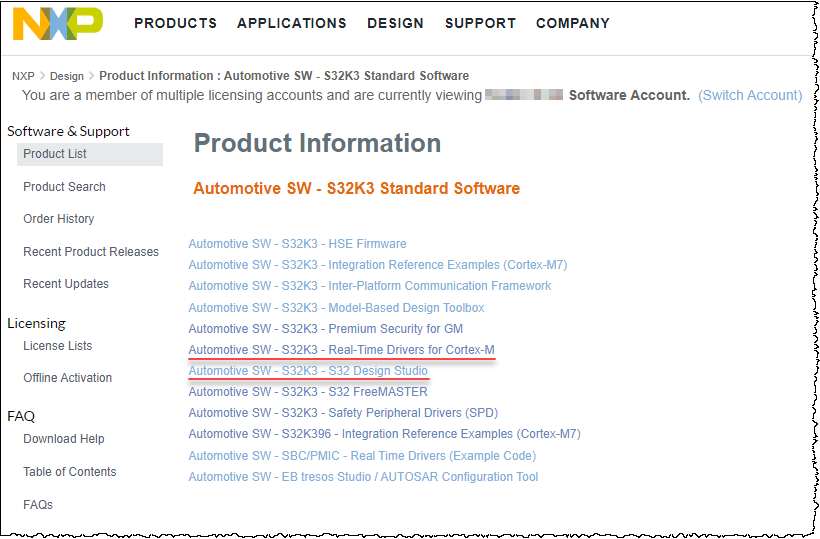Open the SUPPORT menu
820x539 pixels.
tap(480, 23)
